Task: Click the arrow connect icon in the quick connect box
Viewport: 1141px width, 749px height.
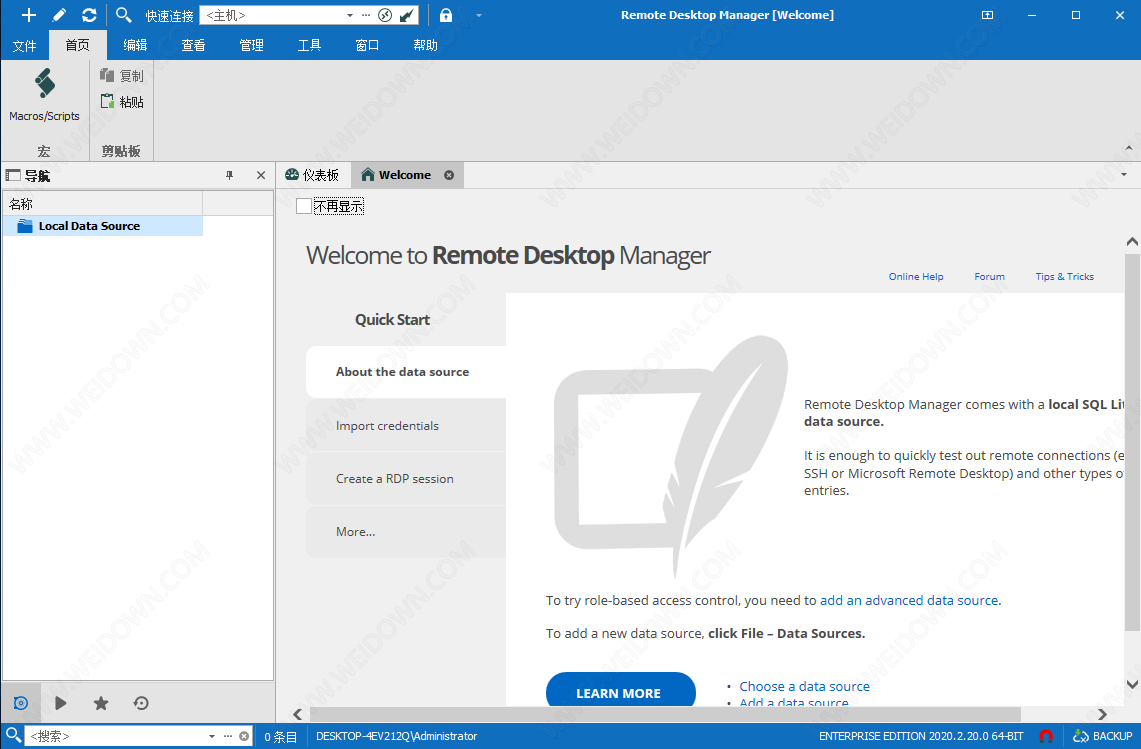Action: tap(408, 15)
